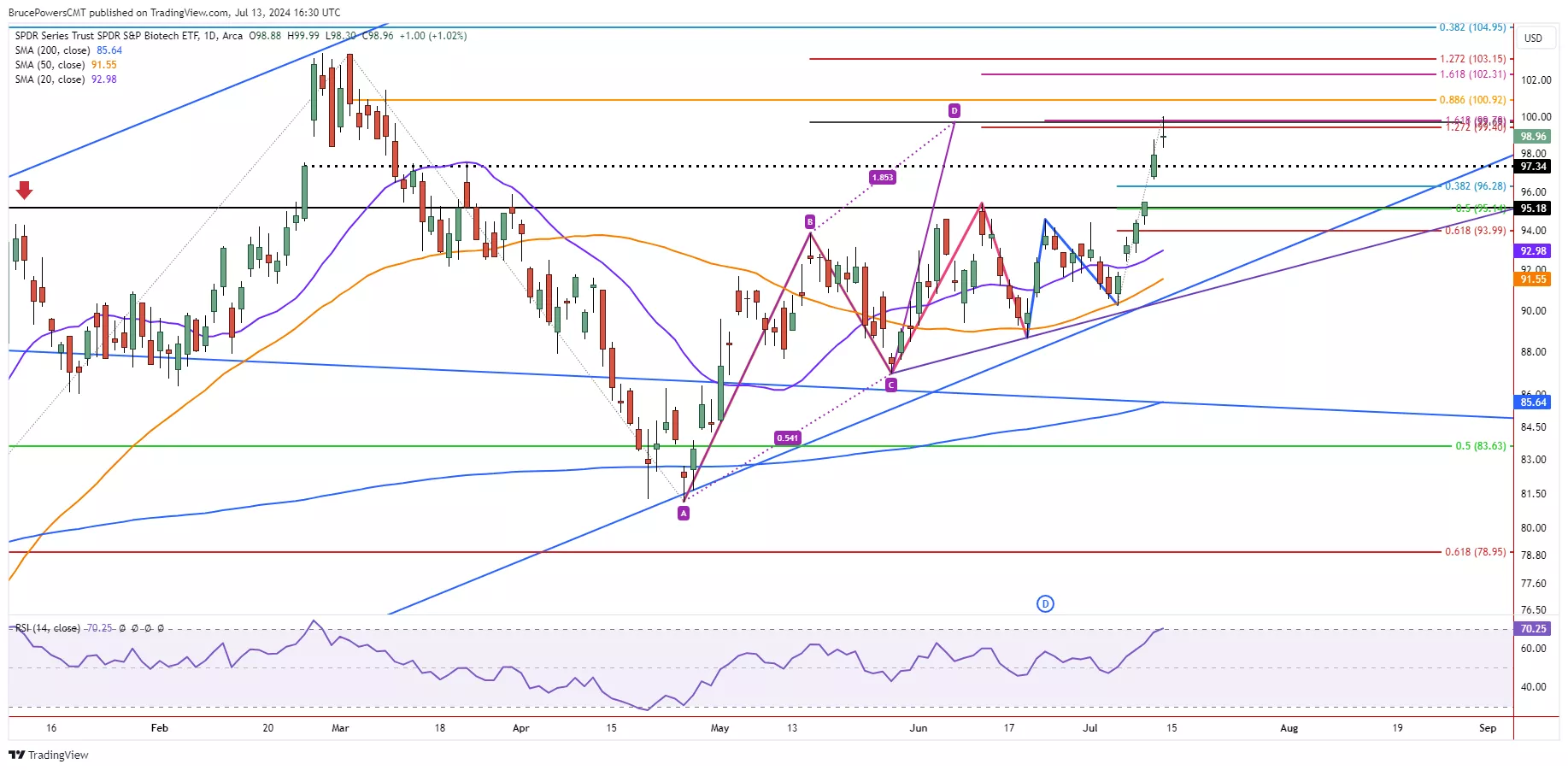This screenshot has height=770, width=1568.
Task: Select the 0.541 ratio label
Action: 787,438
